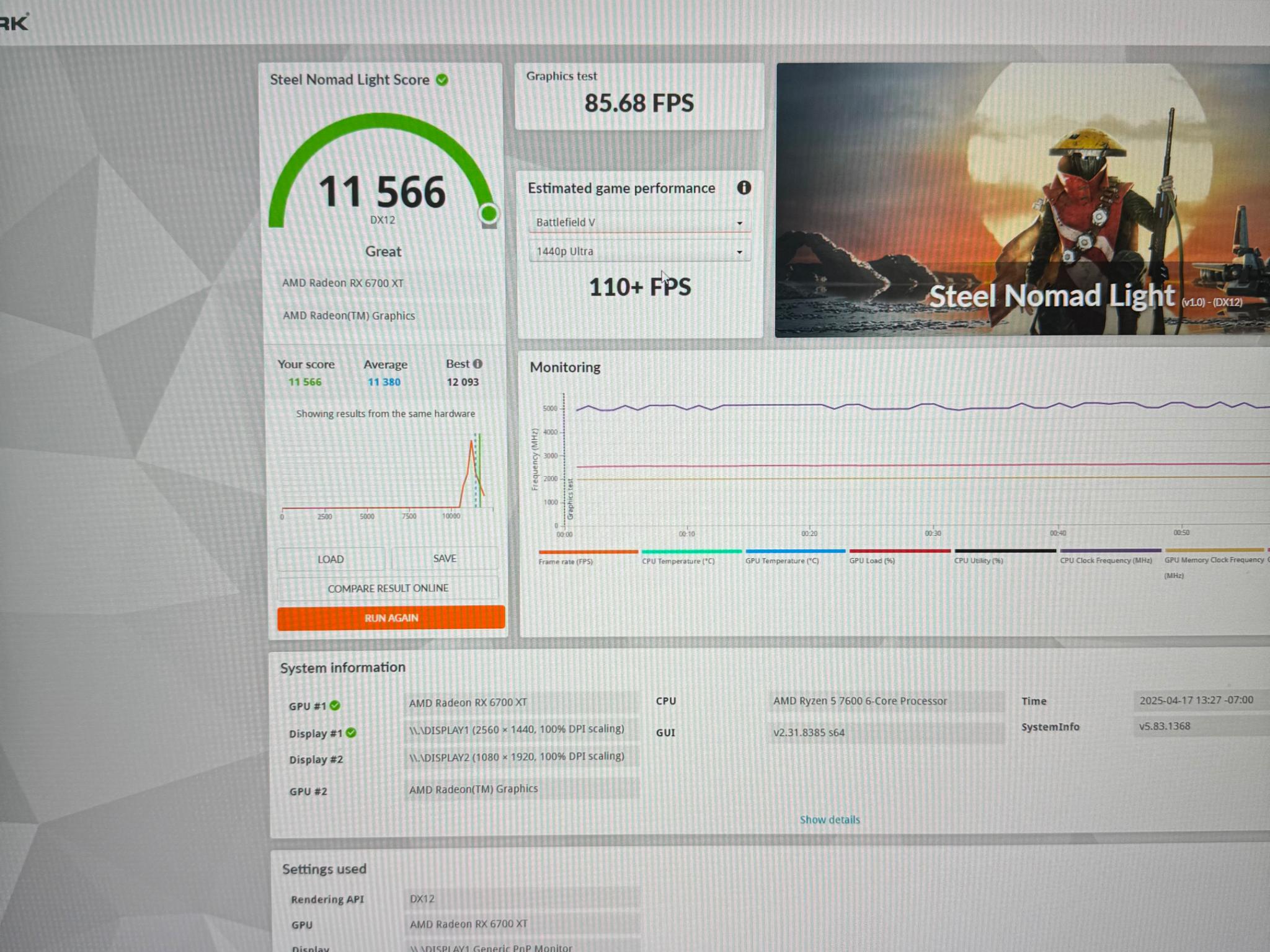Select AMD Radeon RX 6700 XT under the gauge
Viewport: 1270px width, 952px height.
coord(343,283)
